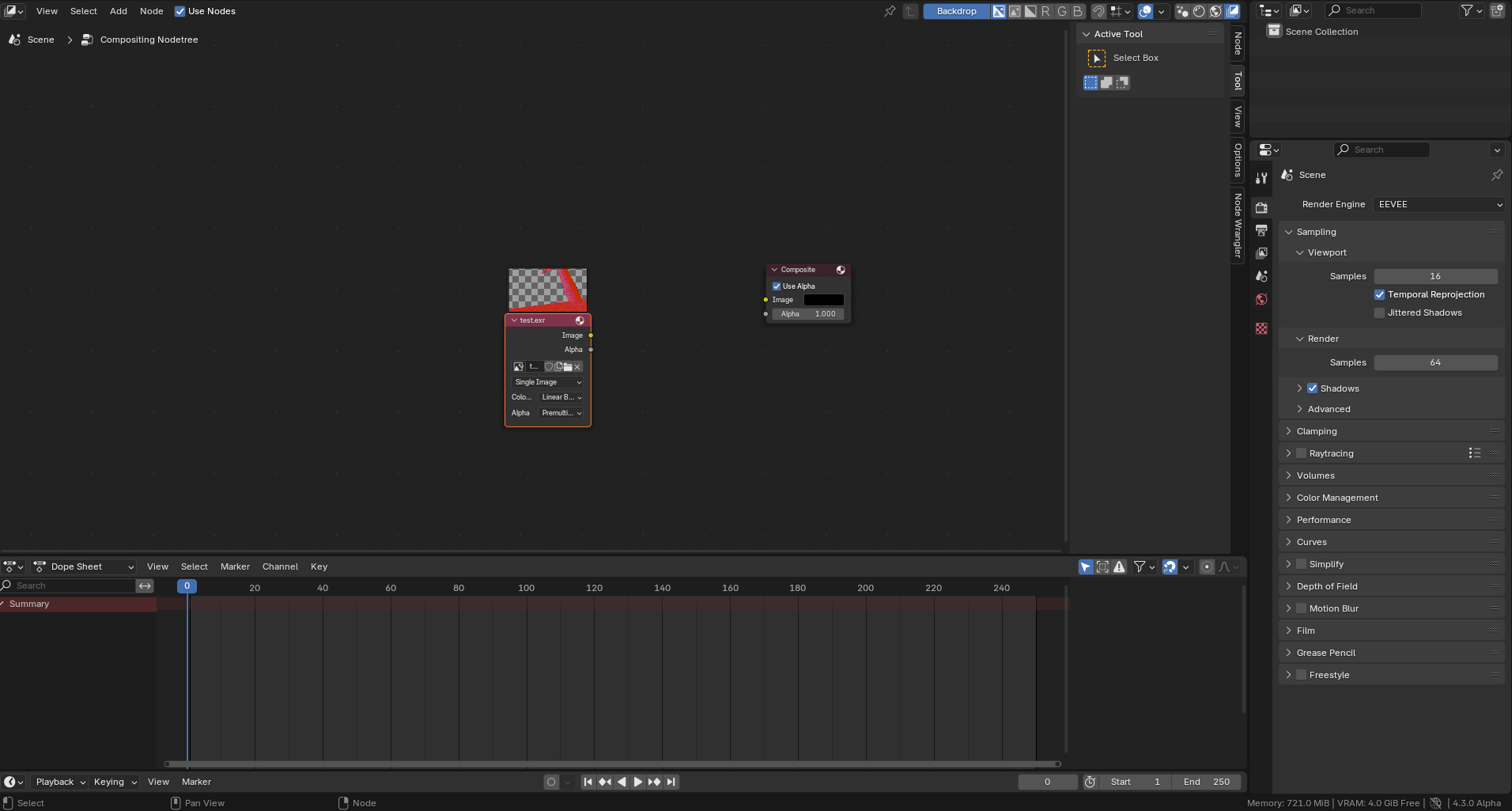Click the Composite node Image color swatch
This screenshot has height=811, width=1512.
(823, 300)
